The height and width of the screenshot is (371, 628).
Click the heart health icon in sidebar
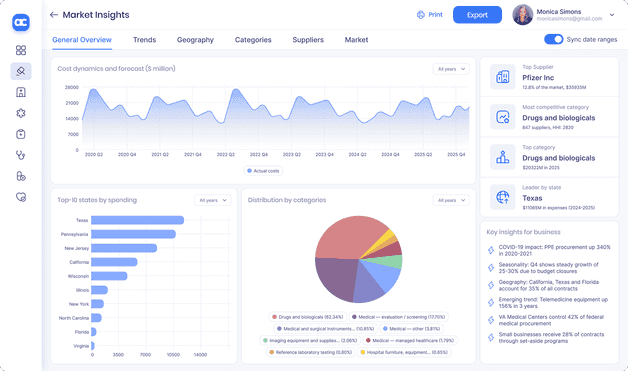pyautogui.click(x=21, y=197)
